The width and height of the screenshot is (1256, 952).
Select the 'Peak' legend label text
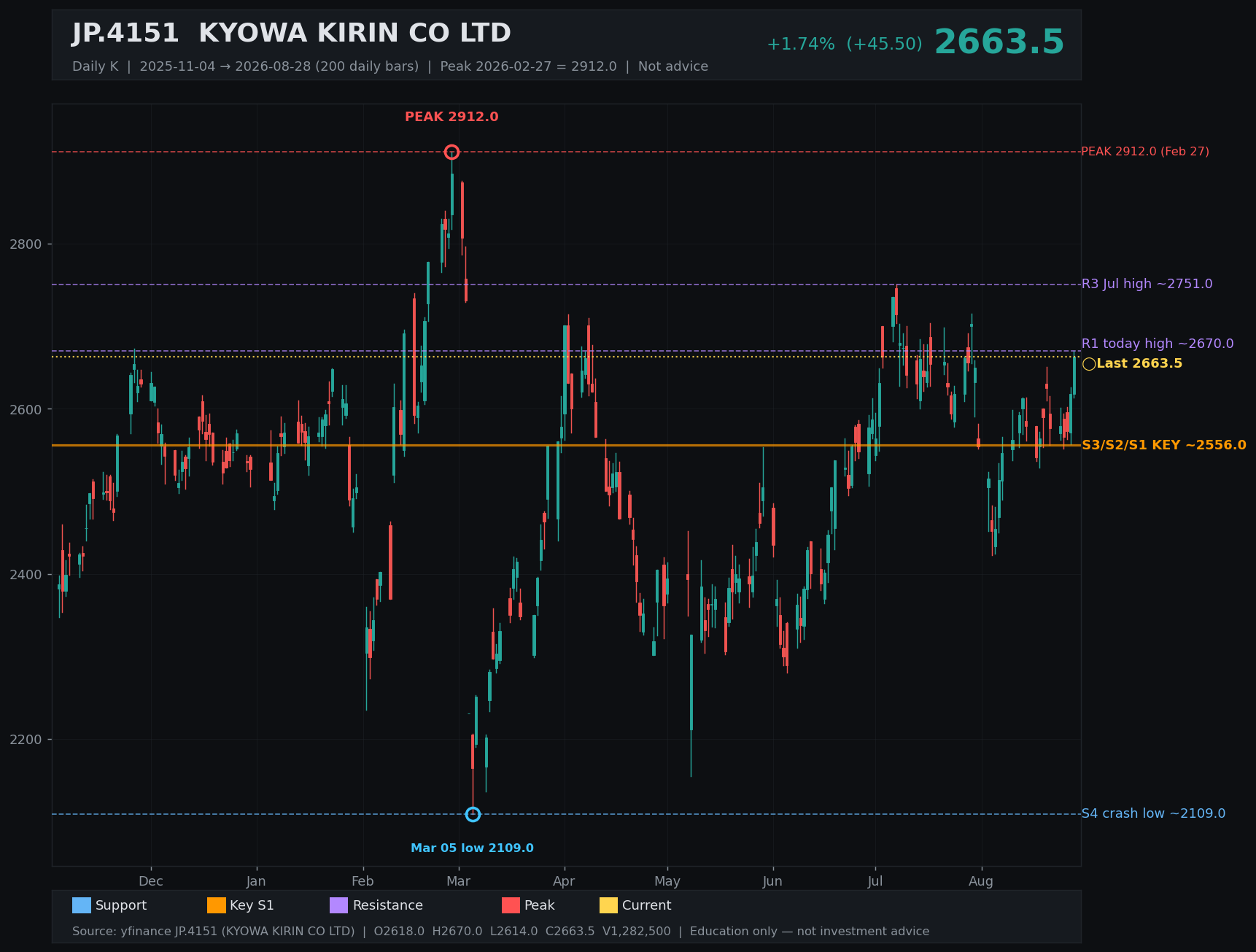[x=540, y=905]
